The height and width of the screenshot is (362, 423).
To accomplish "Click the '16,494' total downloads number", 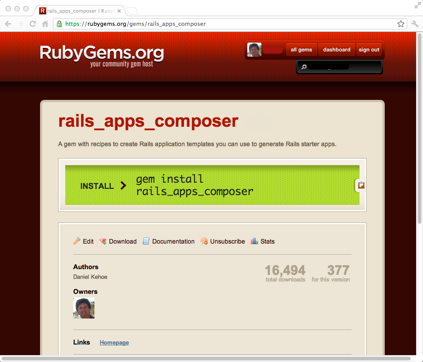I will tap(285, 270).
